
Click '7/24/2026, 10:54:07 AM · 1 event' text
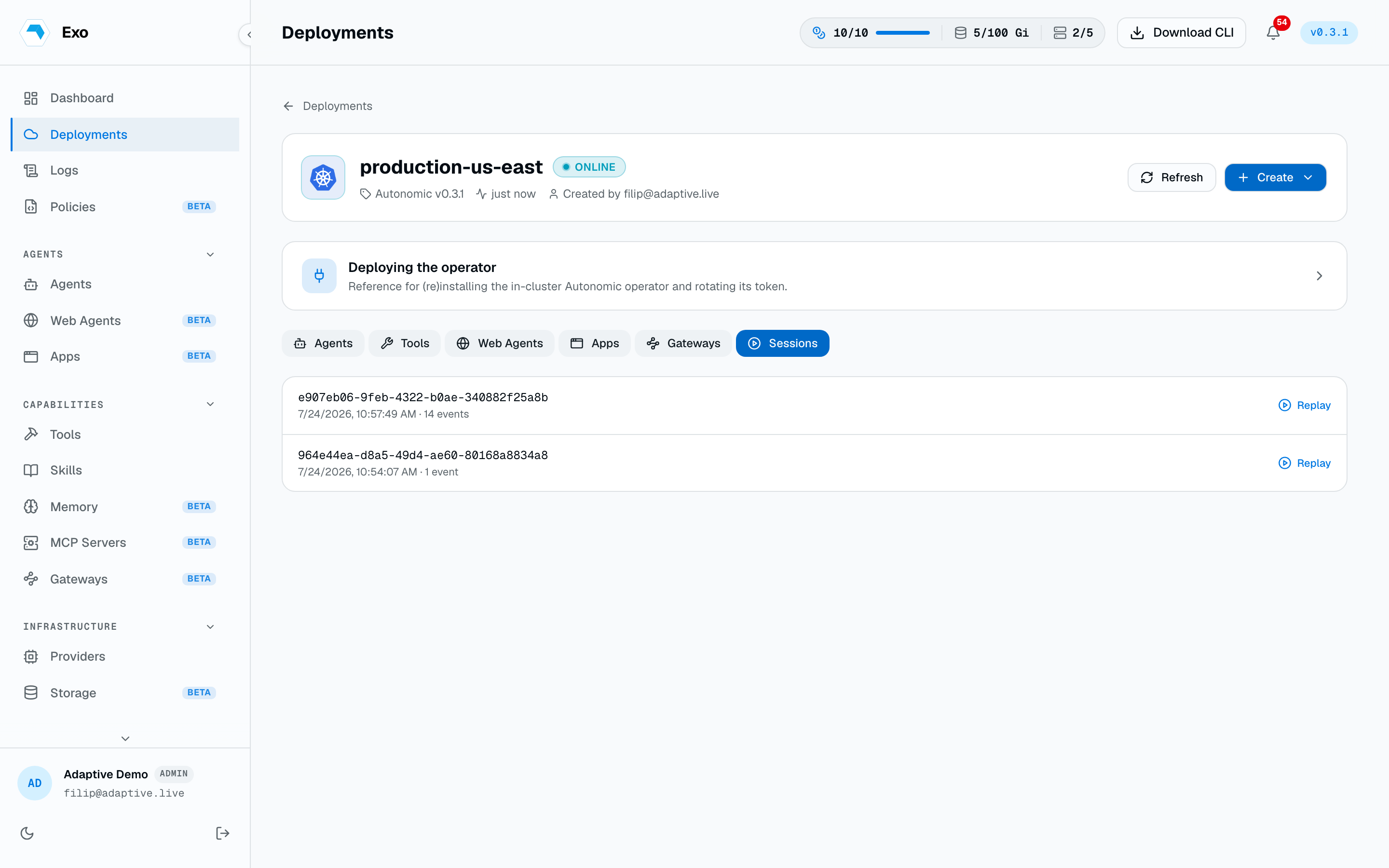tap(378, 472)
